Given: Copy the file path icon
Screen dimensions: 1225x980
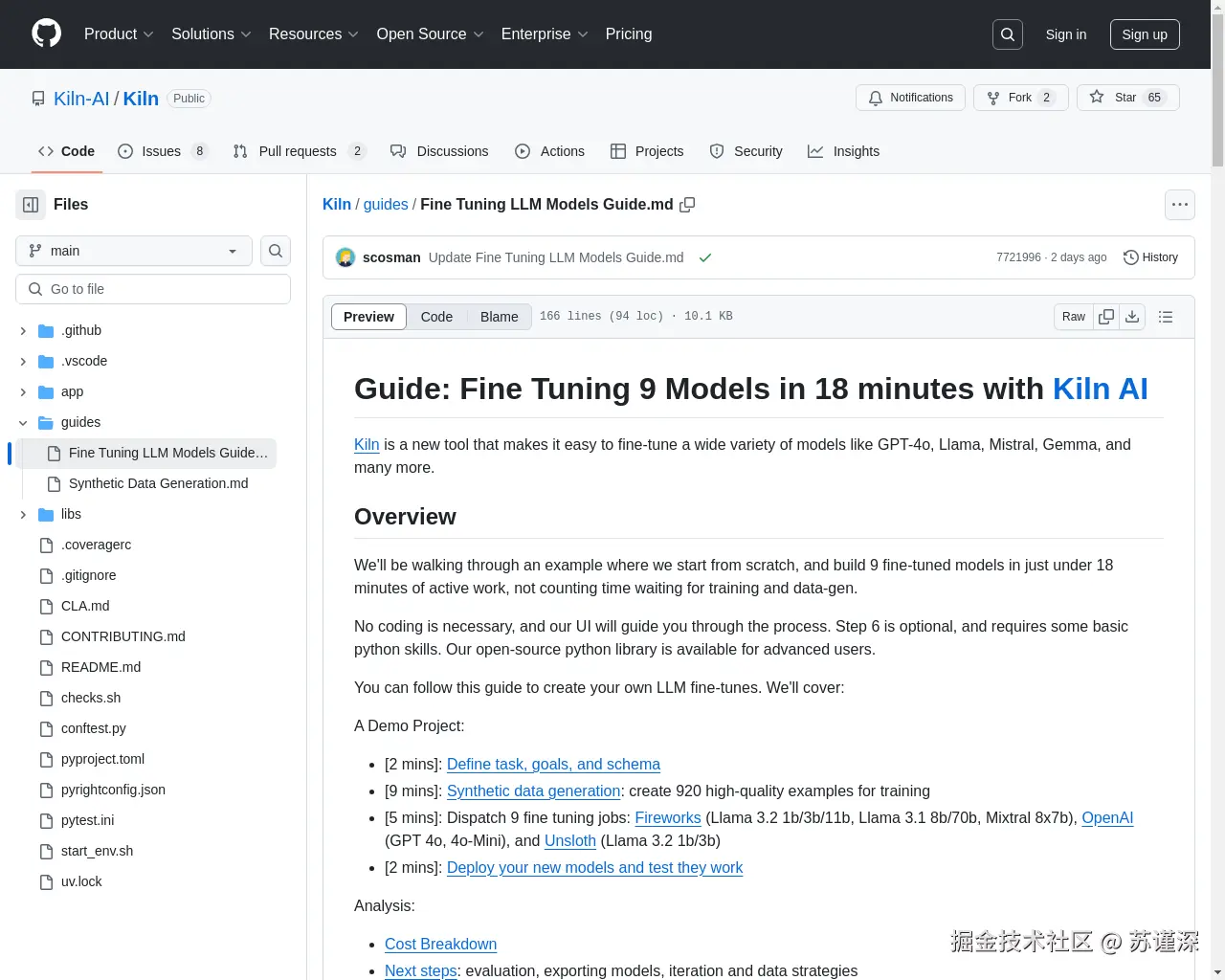Looking at the screenshot, I should 687,205.
